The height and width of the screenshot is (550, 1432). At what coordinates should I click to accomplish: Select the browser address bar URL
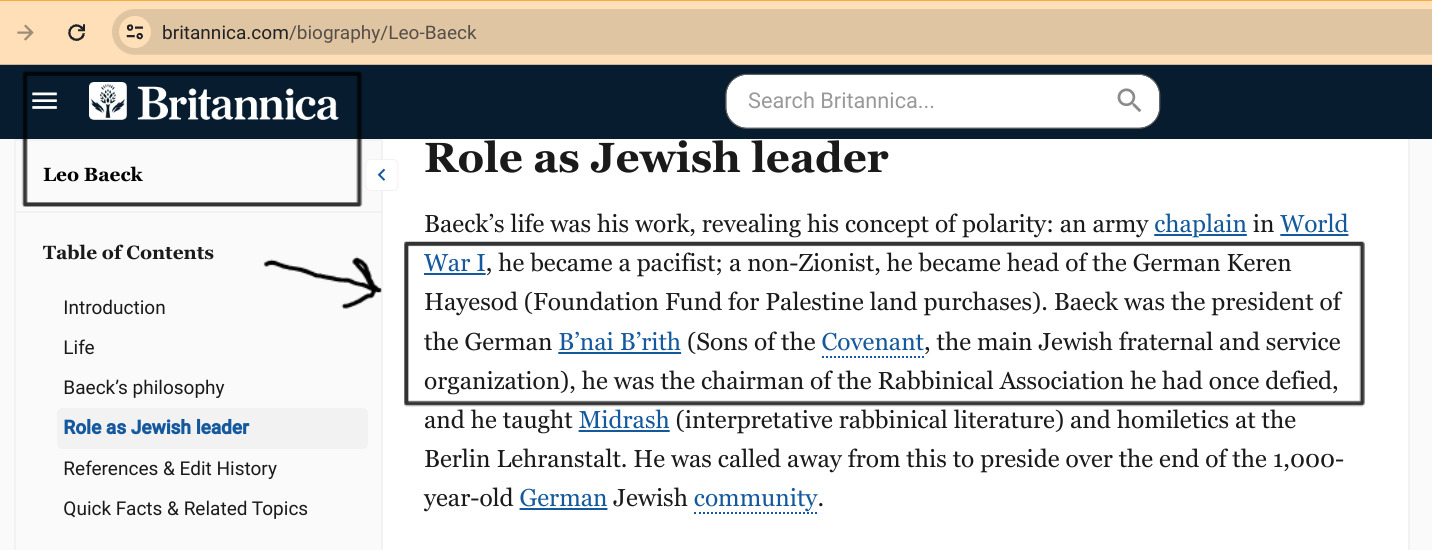tap(320, 33)
